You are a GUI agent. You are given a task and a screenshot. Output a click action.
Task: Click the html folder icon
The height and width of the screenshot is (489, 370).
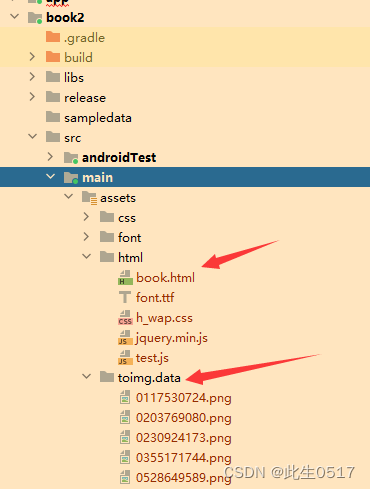(x=107, y=257)
